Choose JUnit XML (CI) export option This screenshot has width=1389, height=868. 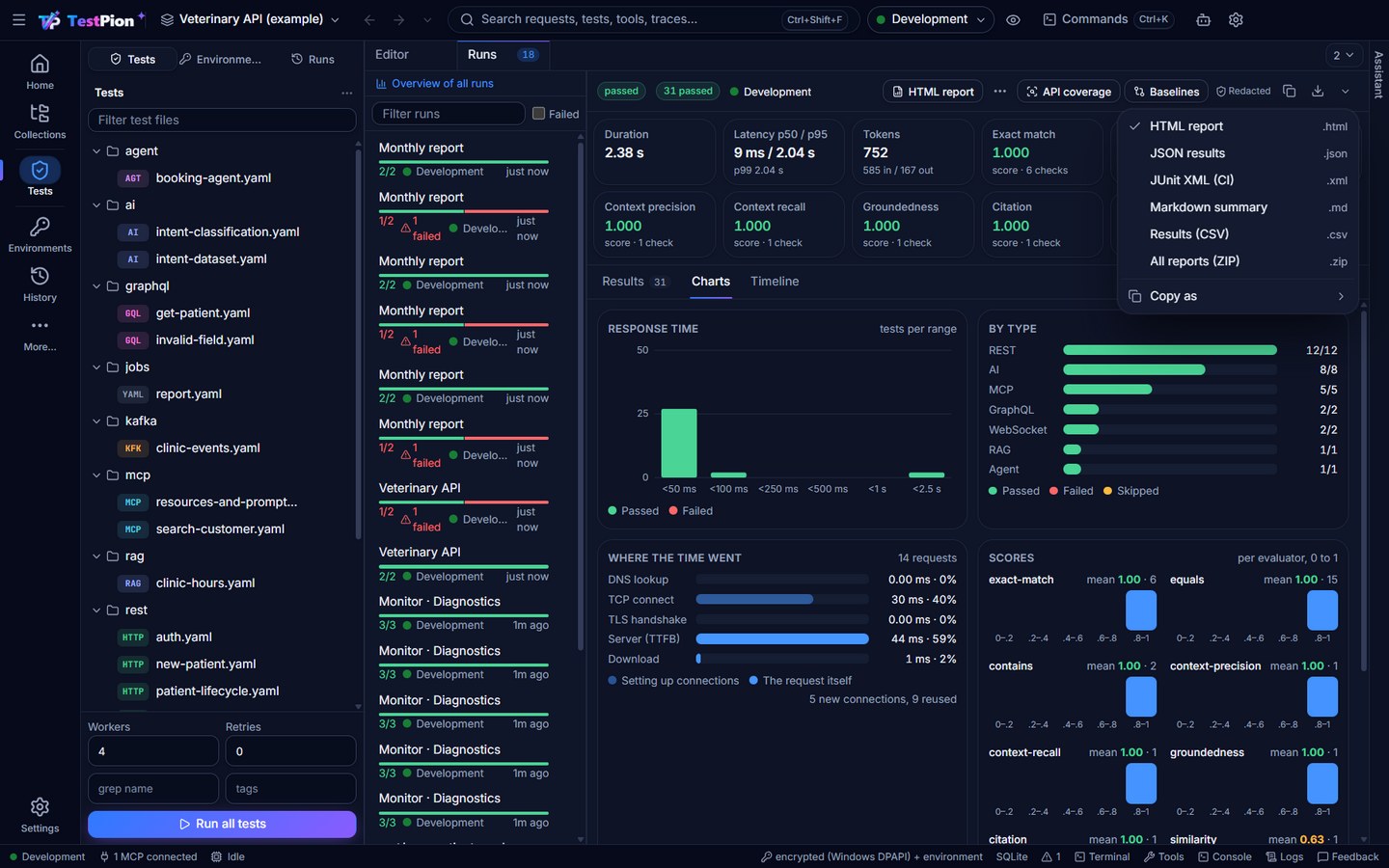pos(1238,180)
